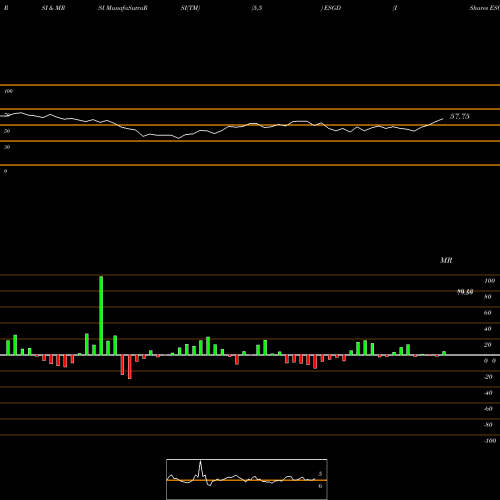Click the 0 label on the RSI axis
The image size is (500, 500).
point(5,171)
